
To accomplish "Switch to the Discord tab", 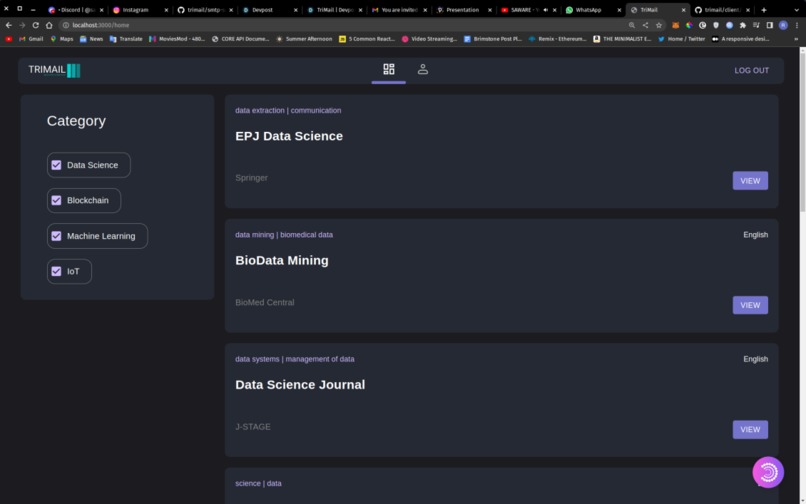I will tap(76, 10).
